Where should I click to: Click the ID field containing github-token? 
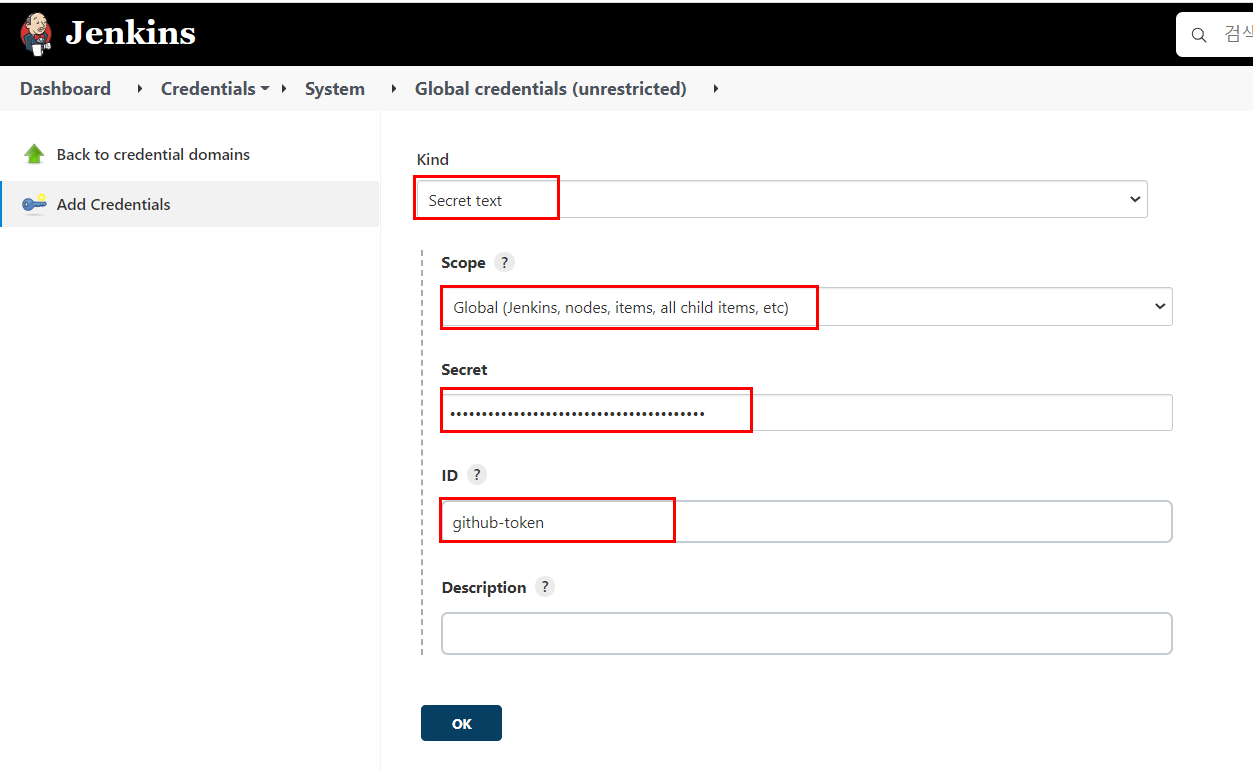(x=807, y=522)
